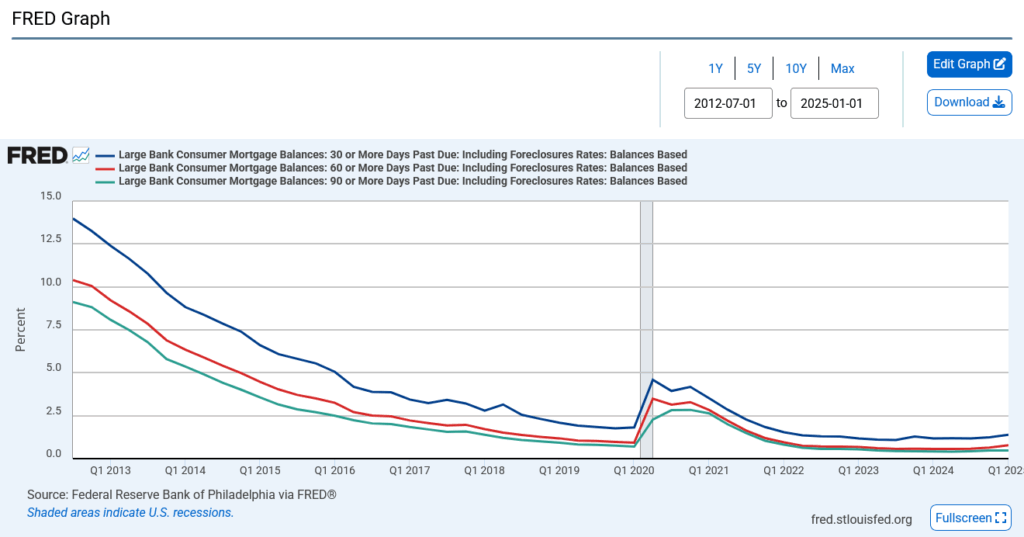Screen dimensions: 1024x537
Task: Click the line chart icon beside FRED logo
Action: click(x=81, y=155)
